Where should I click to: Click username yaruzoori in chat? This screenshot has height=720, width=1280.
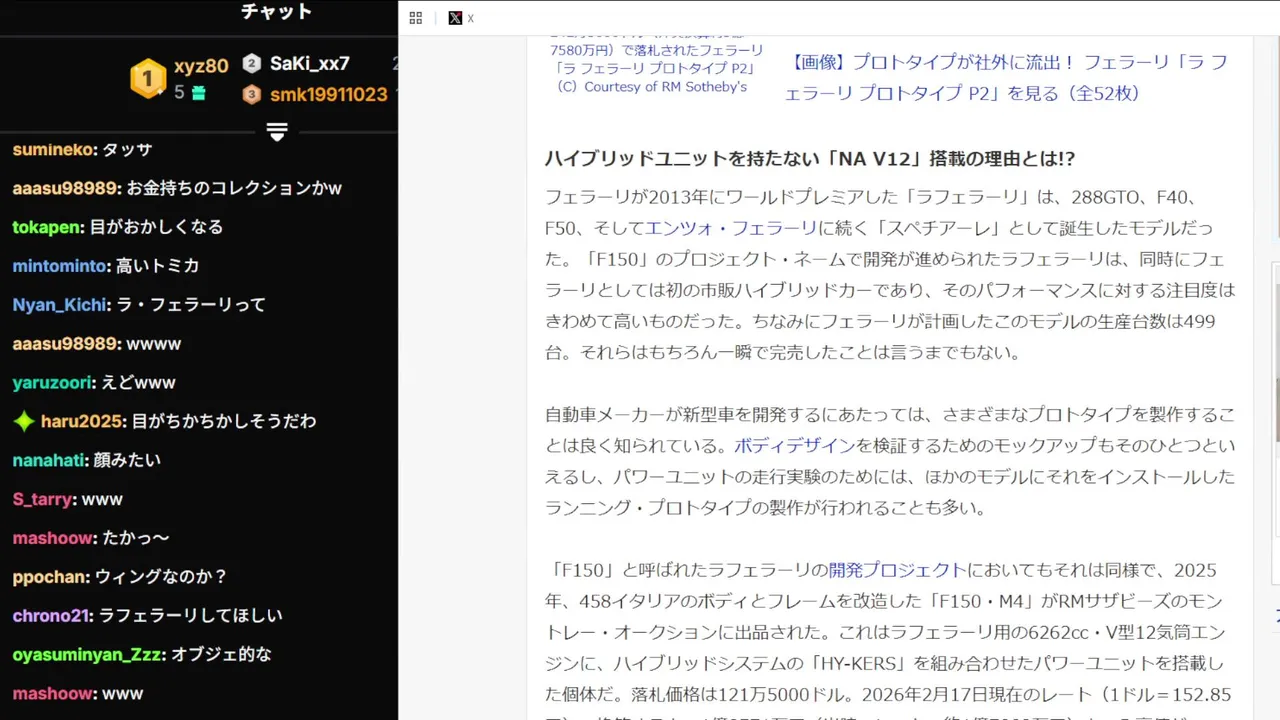[53, 383]
